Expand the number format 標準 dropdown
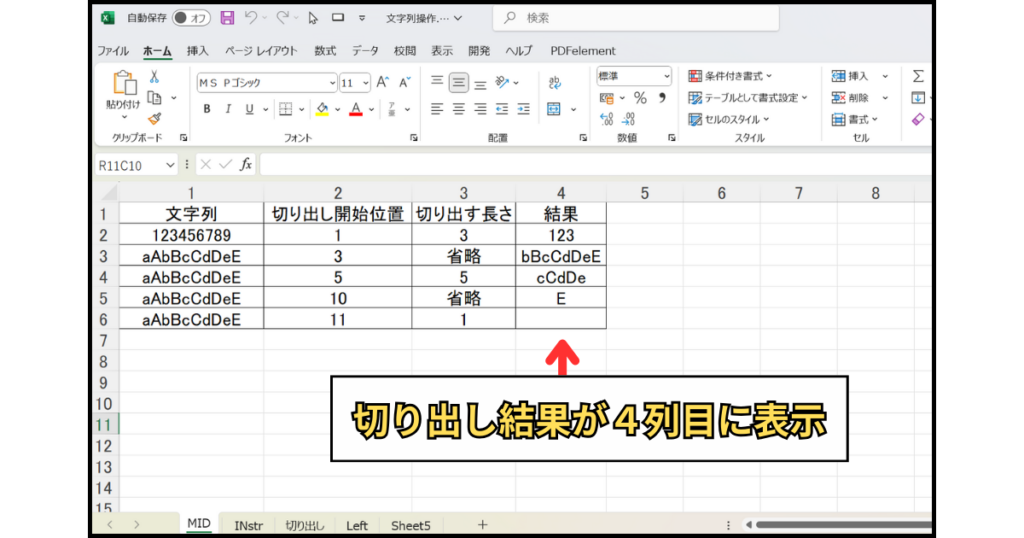The height and width of the screenshot is (538, 1024). click(x=634, y=76)
